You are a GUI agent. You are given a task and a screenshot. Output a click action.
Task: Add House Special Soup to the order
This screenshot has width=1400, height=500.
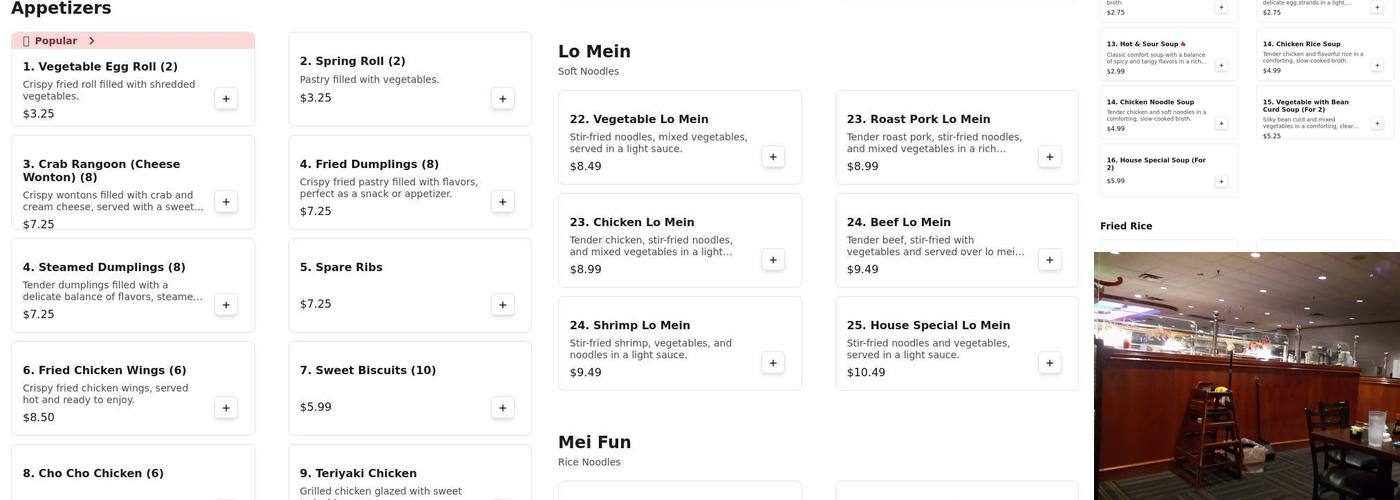(1221, 181)
